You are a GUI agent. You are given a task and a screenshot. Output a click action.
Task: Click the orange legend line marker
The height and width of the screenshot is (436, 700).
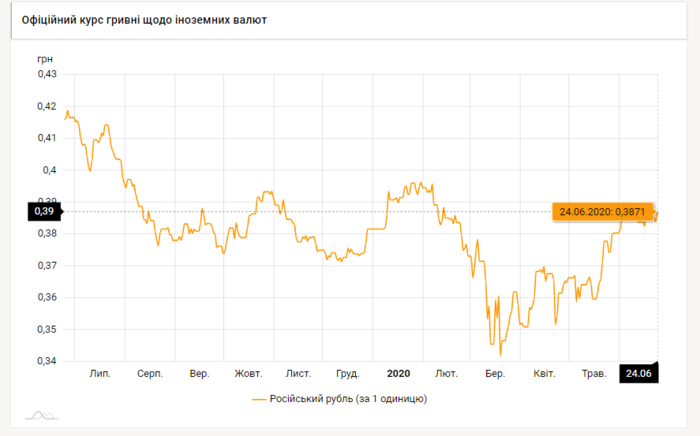260,399
